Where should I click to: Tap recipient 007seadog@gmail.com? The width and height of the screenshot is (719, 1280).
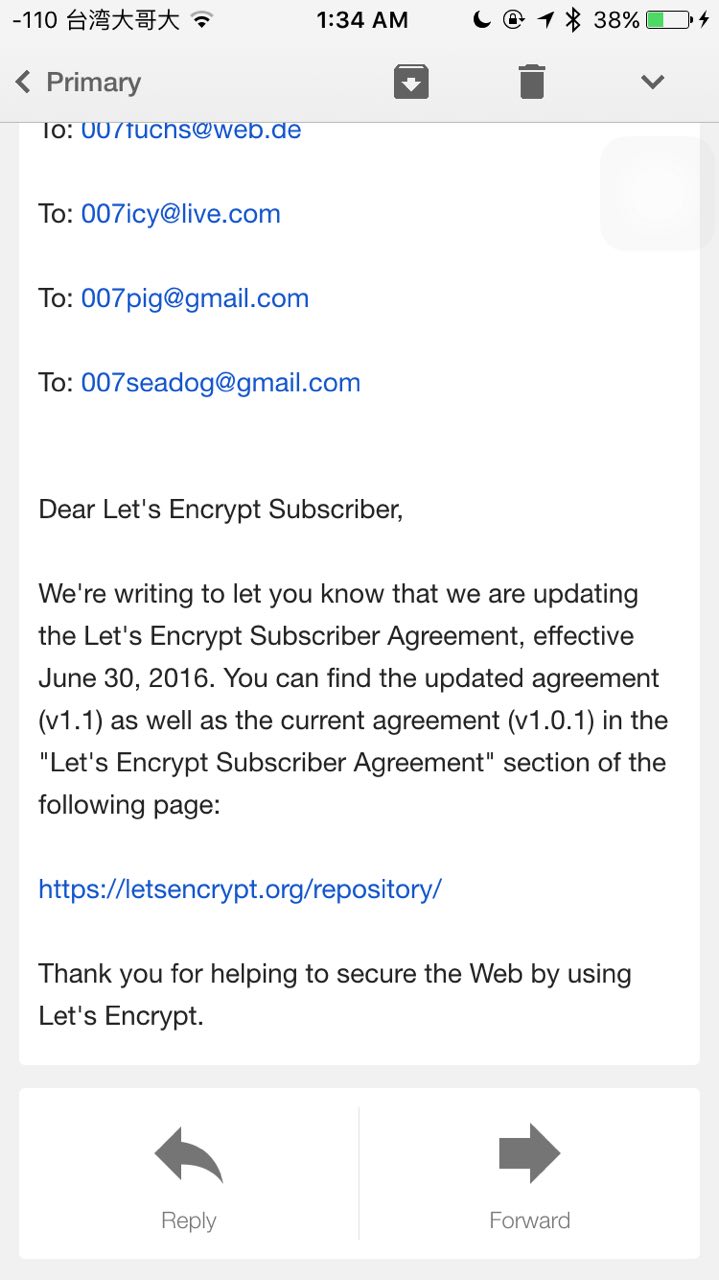pyautogui.click(x=221, y=383)
